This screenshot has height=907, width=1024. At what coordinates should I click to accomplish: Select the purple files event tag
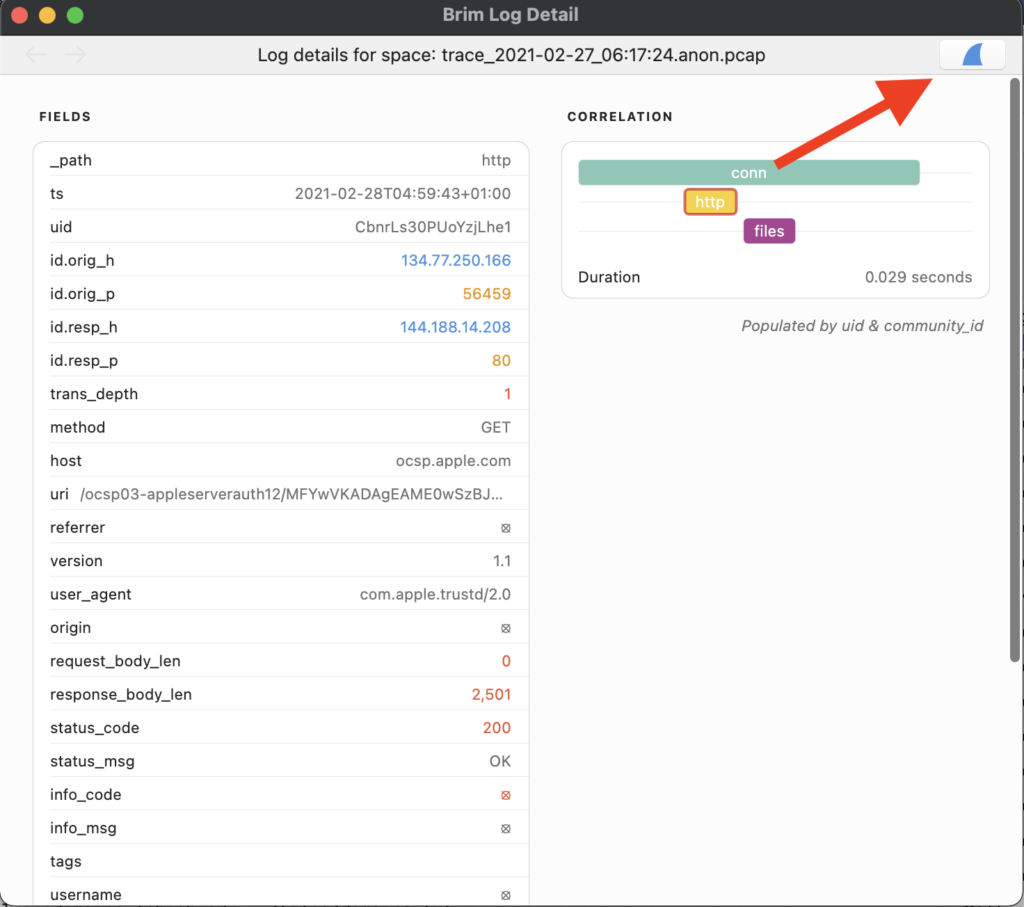tap(769, 231)
